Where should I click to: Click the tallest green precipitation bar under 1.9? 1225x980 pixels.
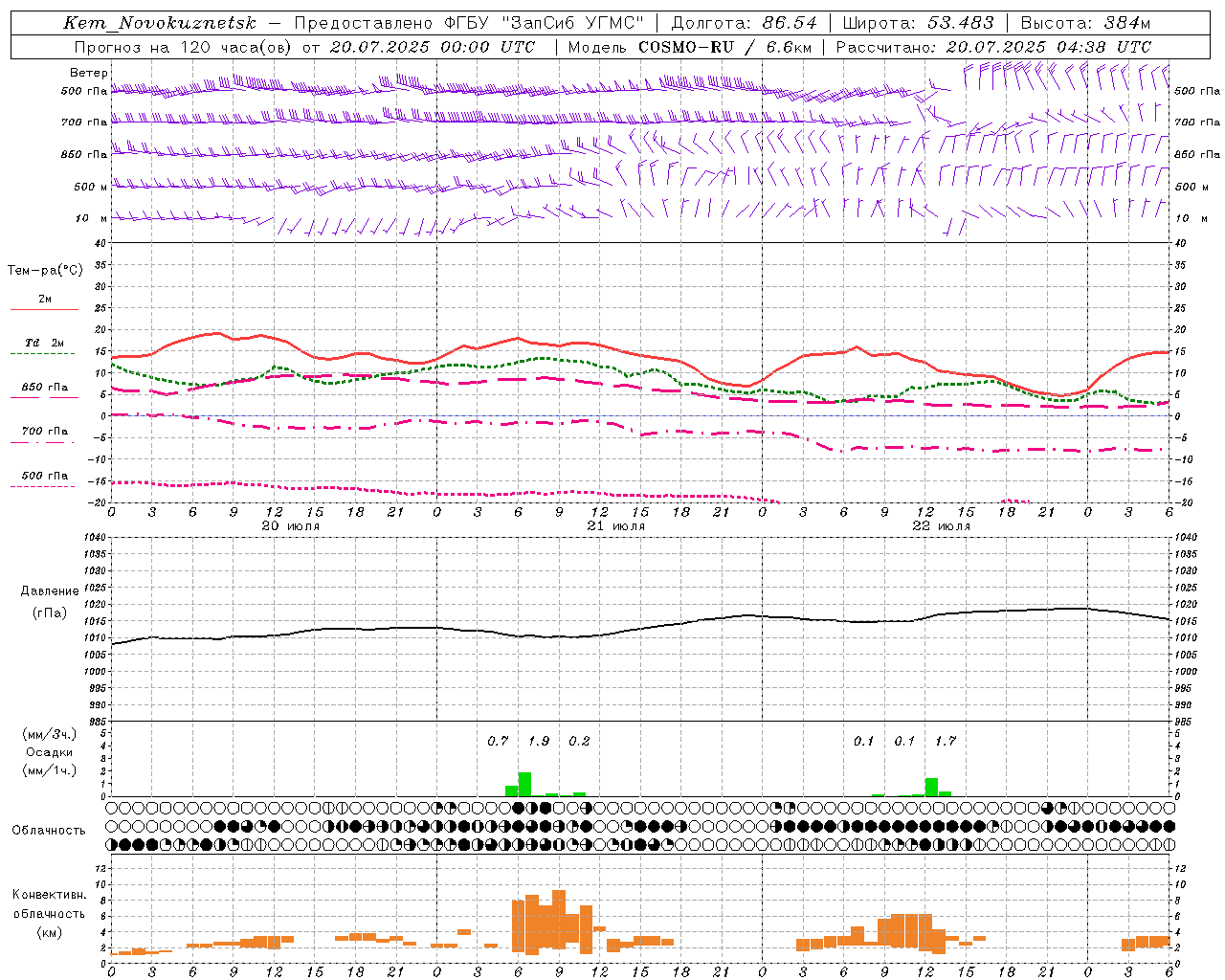pyautogui.click(x=524, y=784)
